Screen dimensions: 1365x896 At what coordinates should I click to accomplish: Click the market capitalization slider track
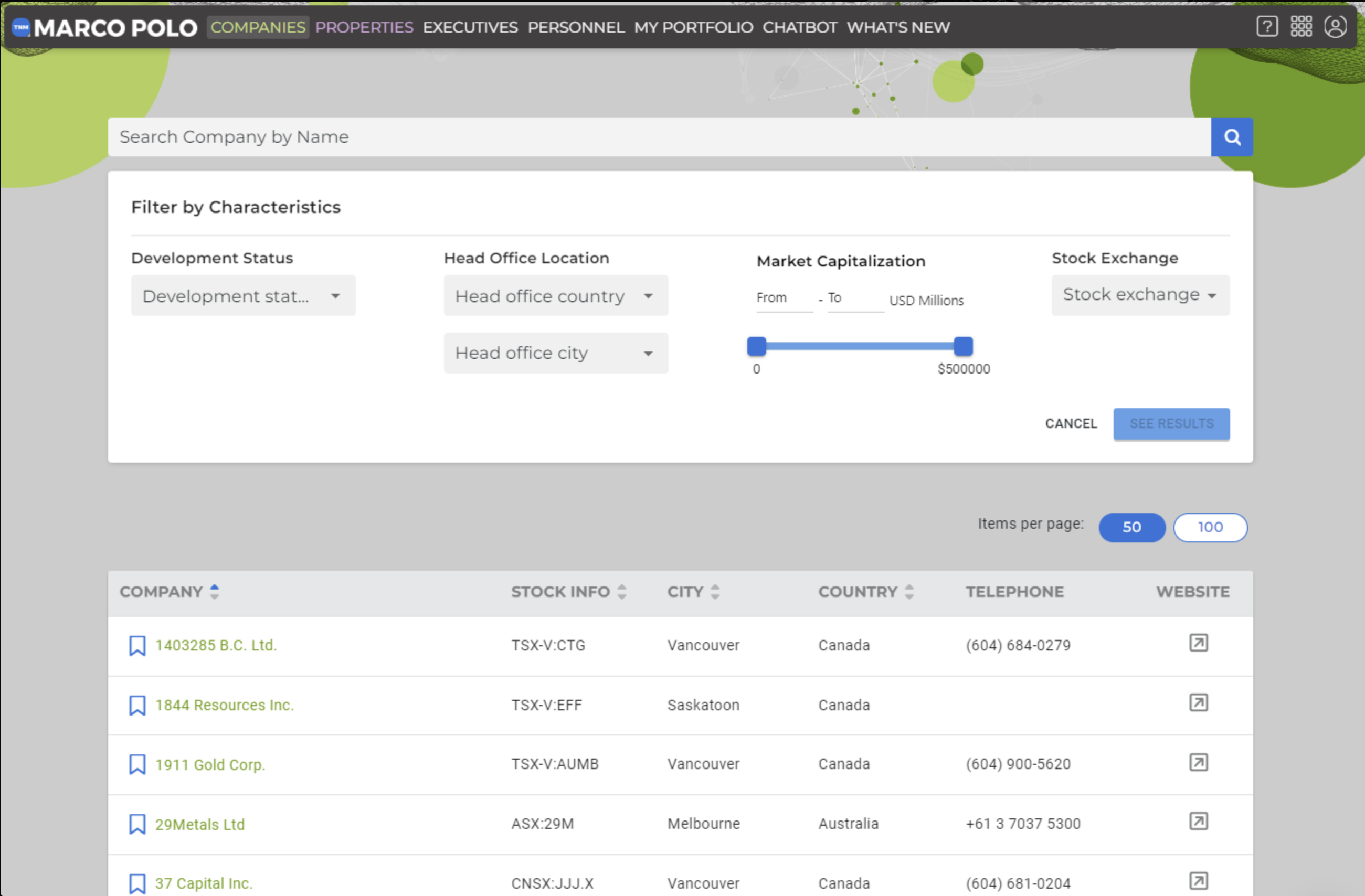860,346
